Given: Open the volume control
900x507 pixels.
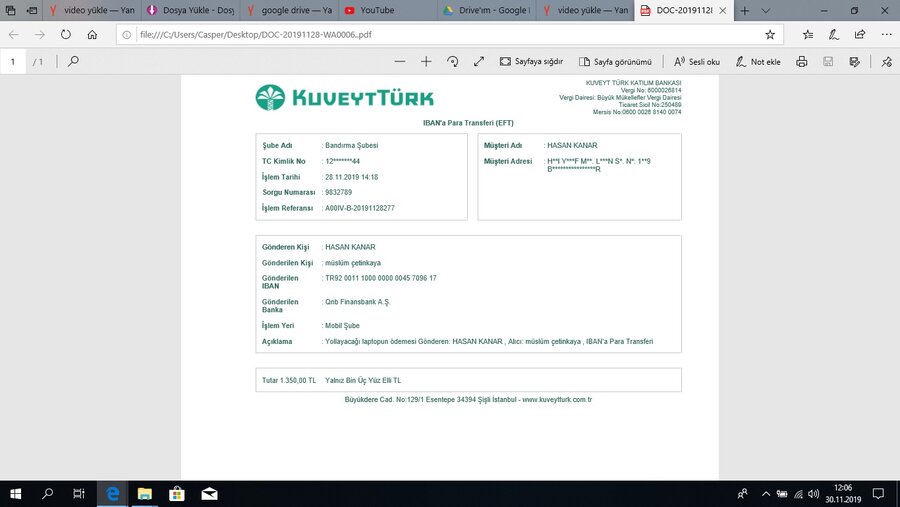Looking at the screenshot, I should point(813,494).
